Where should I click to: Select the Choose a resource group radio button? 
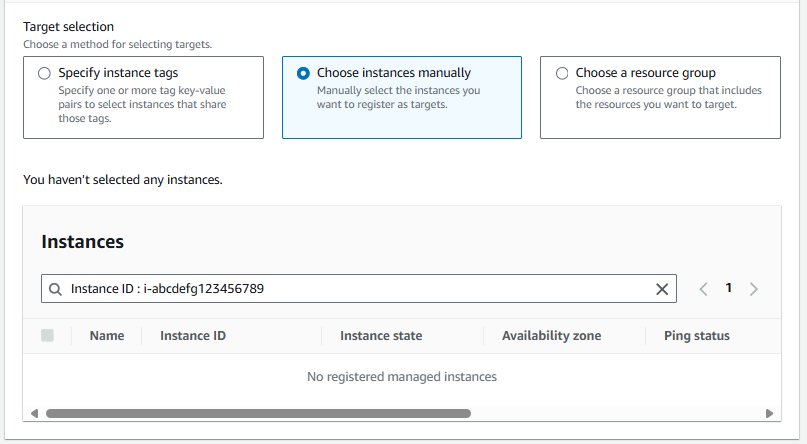562,74
